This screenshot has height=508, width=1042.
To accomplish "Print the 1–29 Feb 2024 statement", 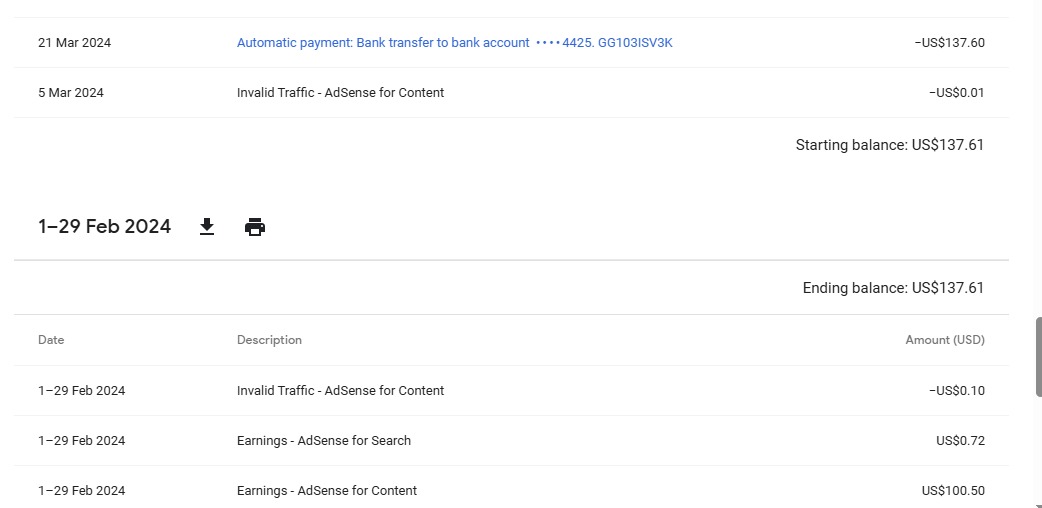I will pyautogui.click(x=255, y=227).
